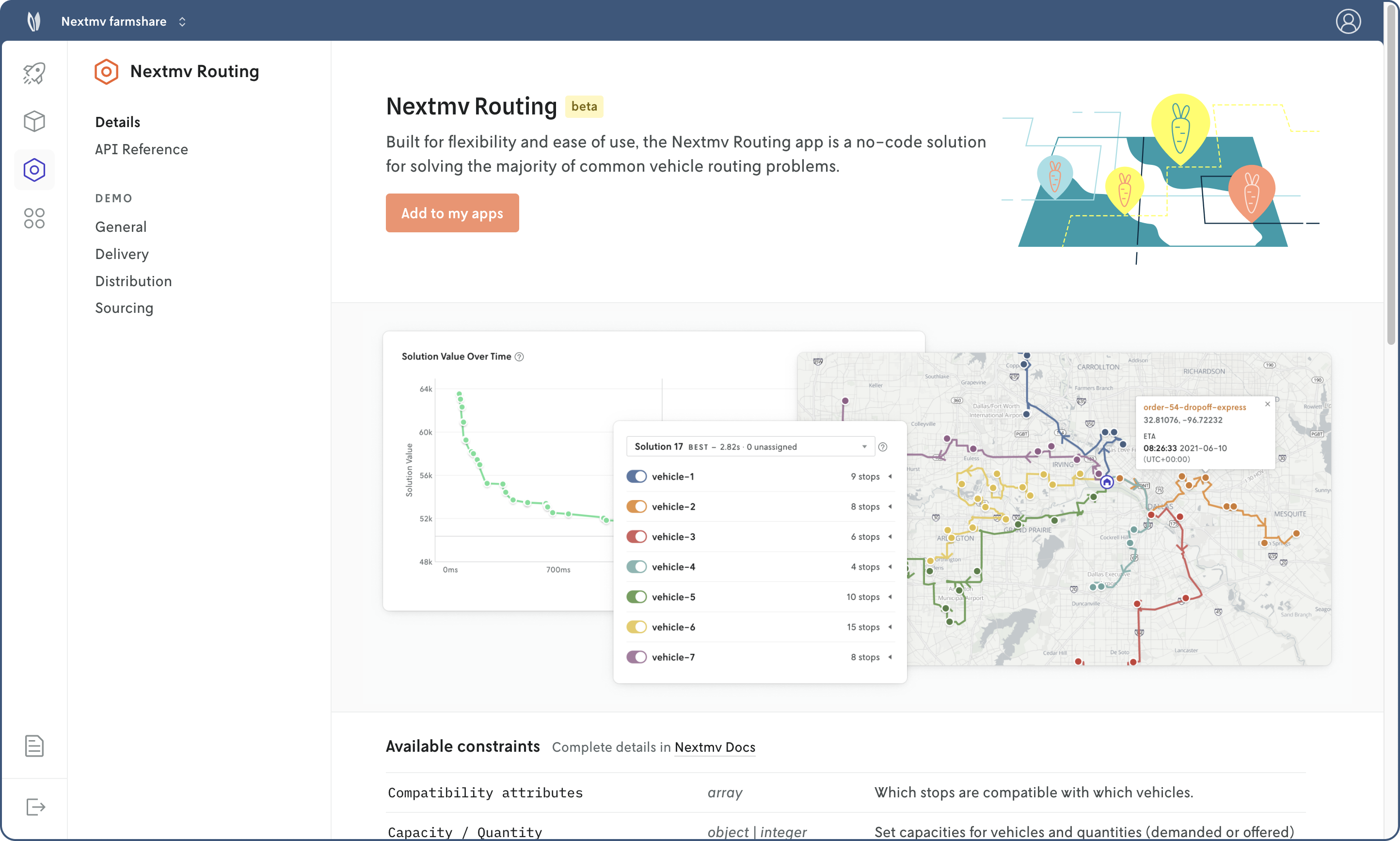Toggle vehicle-2 route visibility
Image resolution: width=1400 pixels, height=841 pixels.
[636, 507]
